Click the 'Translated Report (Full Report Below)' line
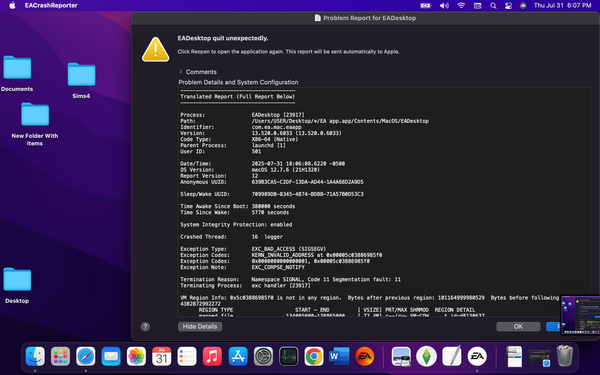 pos(238,96)
